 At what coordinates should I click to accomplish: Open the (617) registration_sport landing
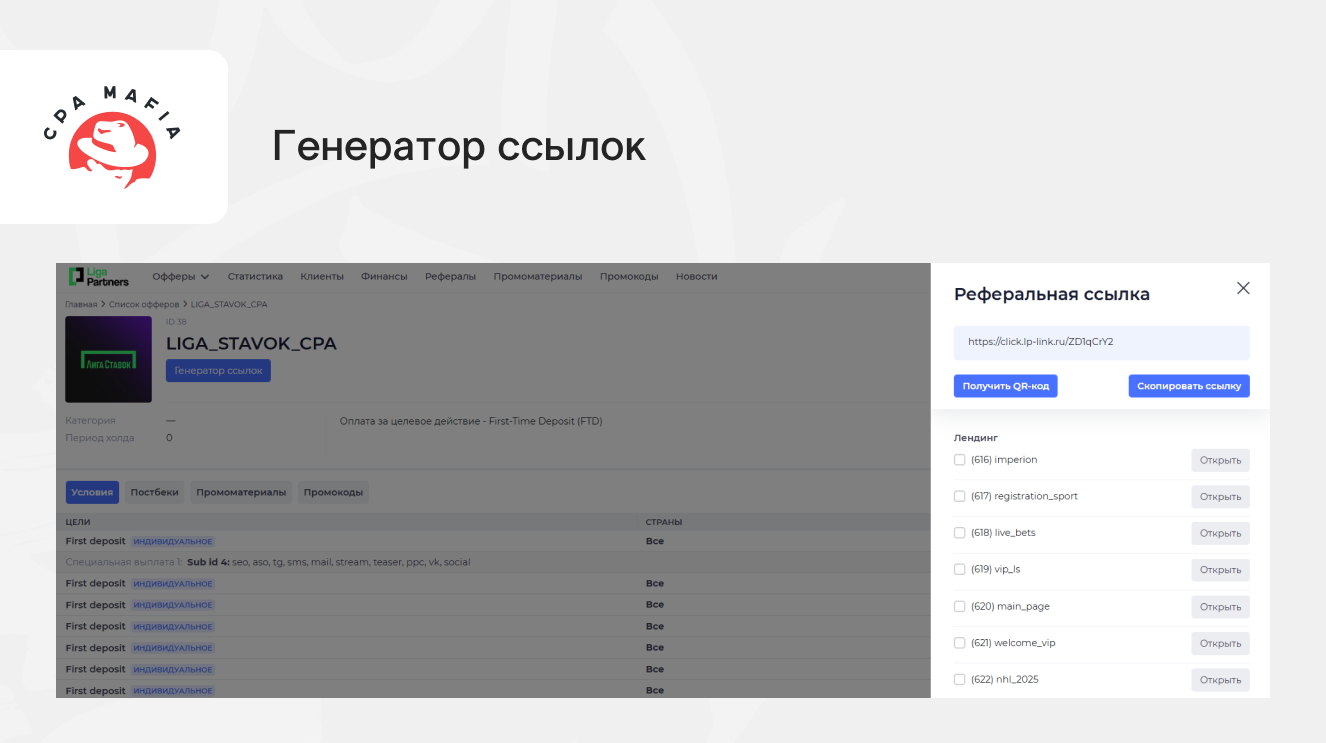click(1220, 497)
